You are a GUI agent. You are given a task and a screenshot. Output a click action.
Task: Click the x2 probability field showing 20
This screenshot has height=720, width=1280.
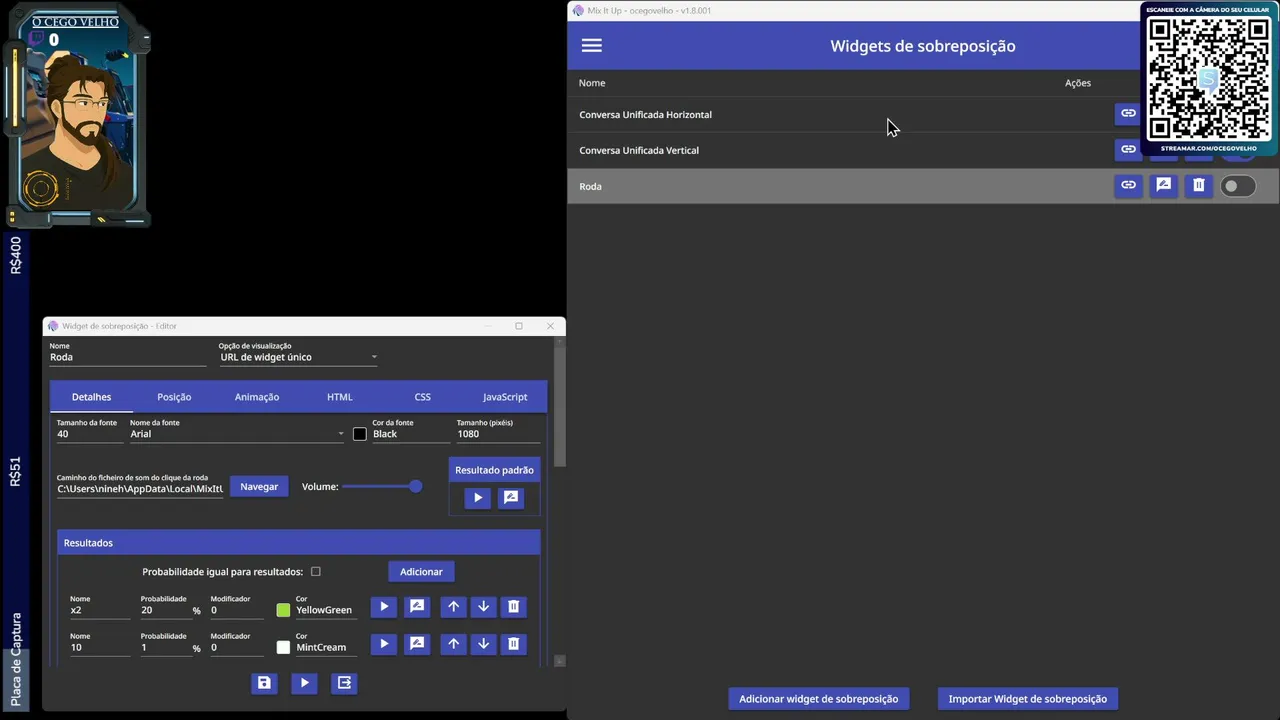165,610
